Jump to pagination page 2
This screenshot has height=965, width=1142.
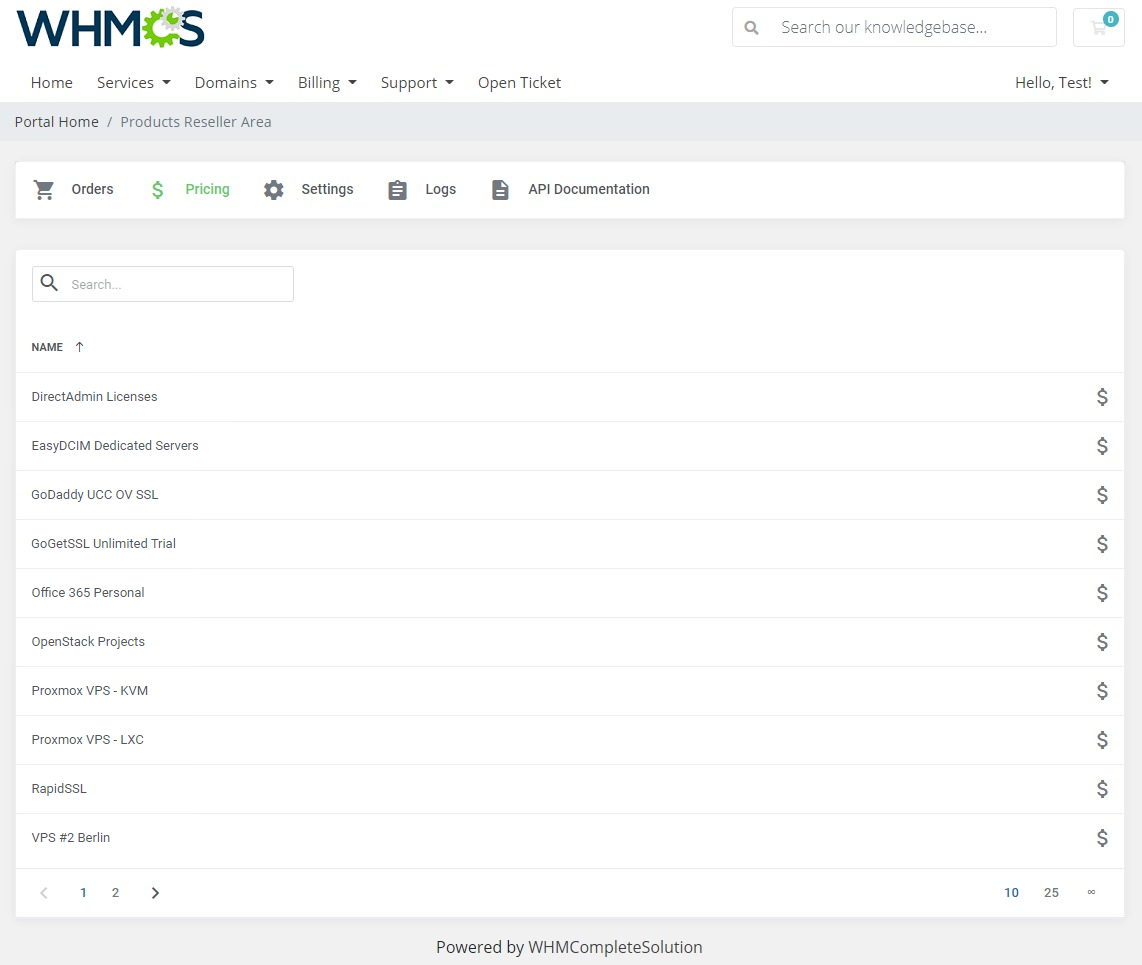[x=115, y=892]
